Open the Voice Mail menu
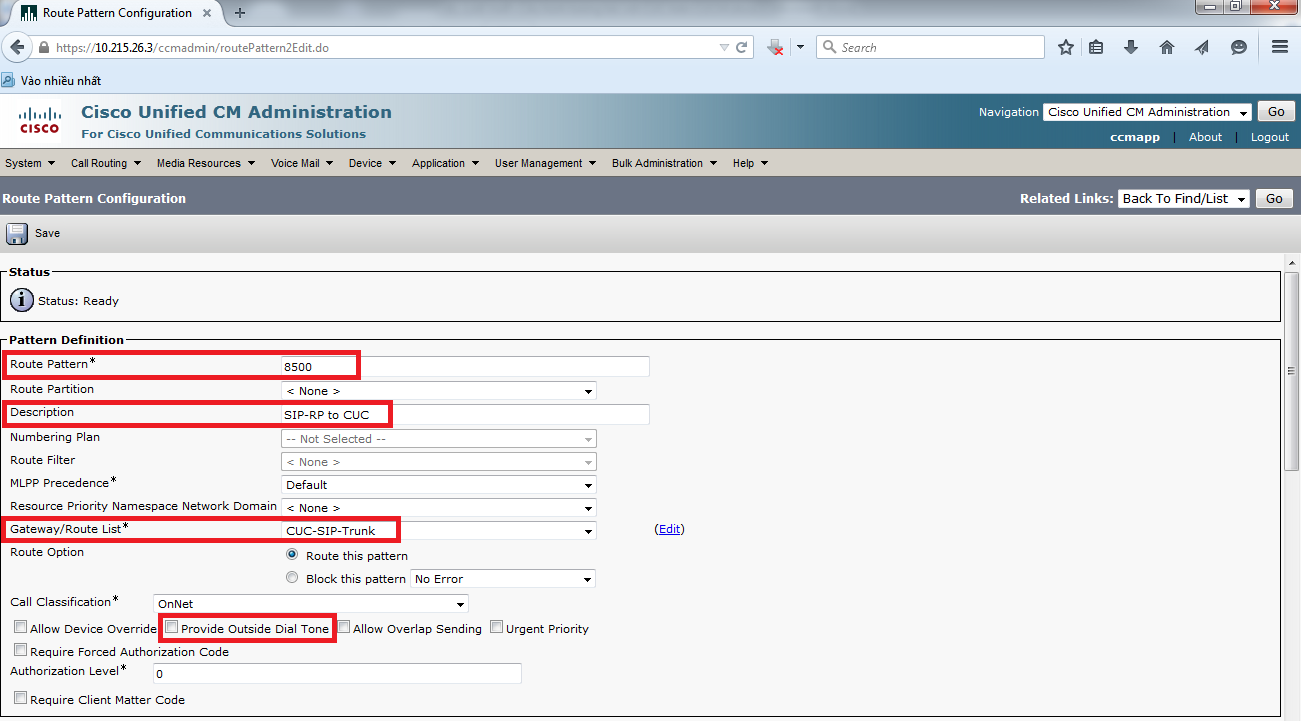Image resolution: width=1301 pixels, height=721 pixels. [302, 163]
